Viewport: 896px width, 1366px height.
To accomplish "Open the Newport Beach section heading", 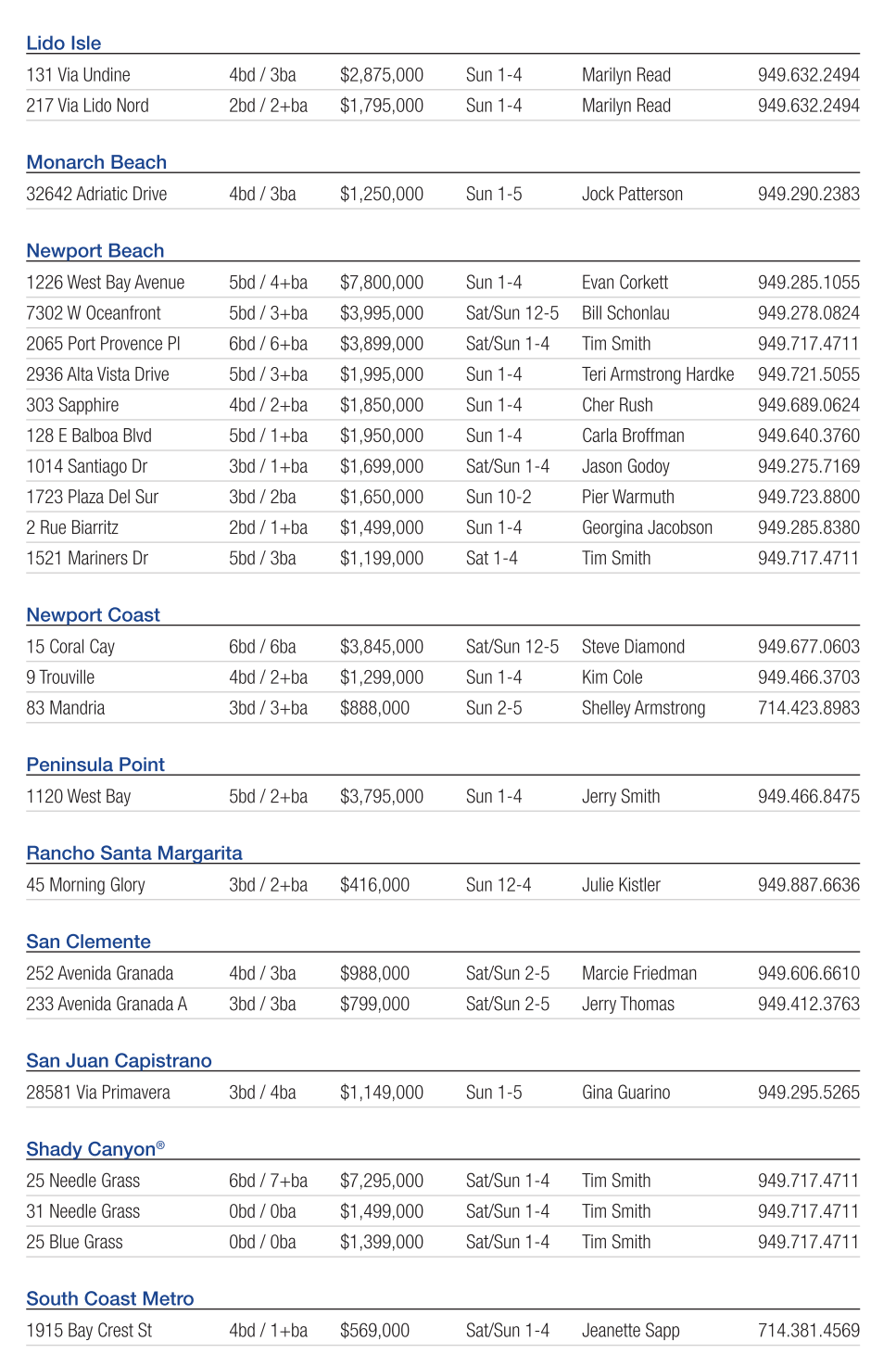I will click(95, 251).
